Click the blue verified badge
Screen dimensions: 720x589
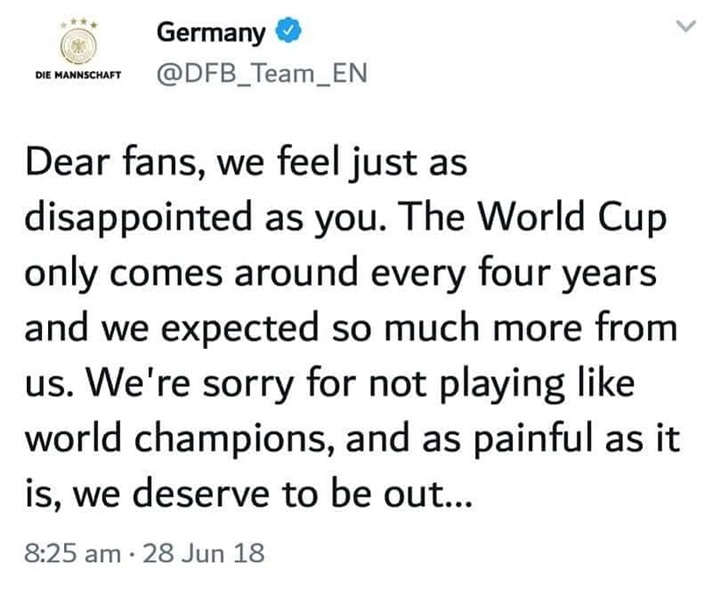(x=287, y=30)
